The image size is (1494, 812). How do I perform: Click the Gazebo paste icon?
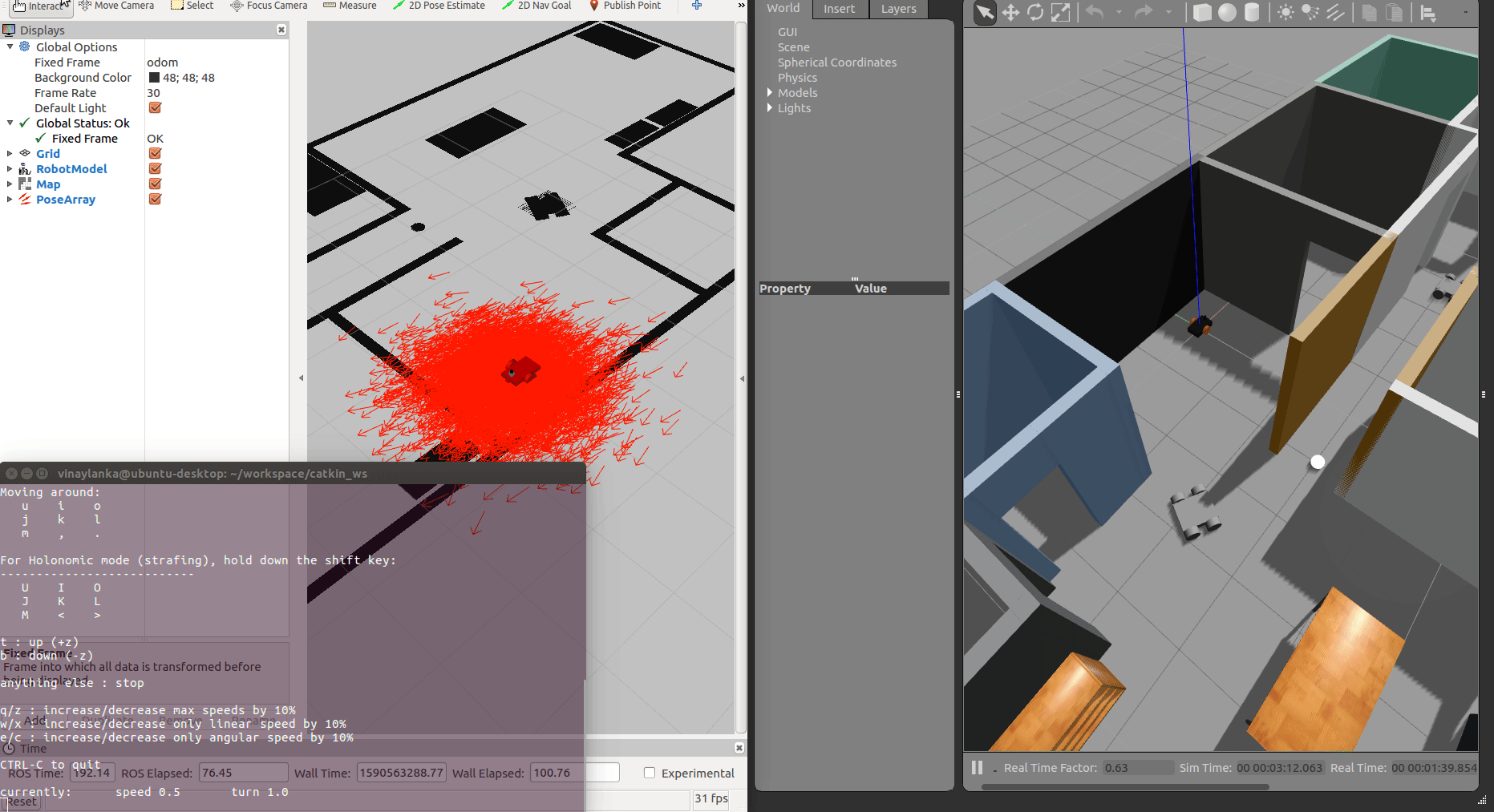click(1395, 13)
